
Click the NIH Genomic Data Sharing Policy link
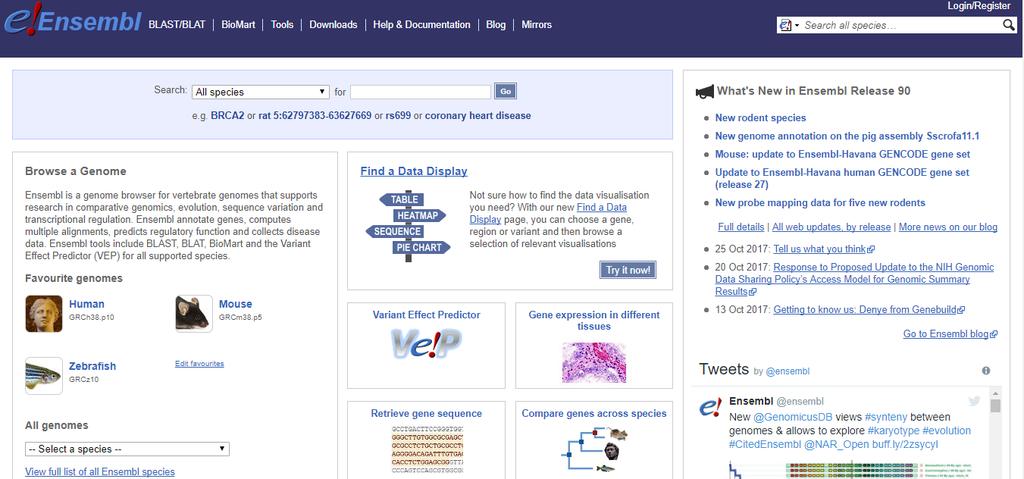point(854,280)
